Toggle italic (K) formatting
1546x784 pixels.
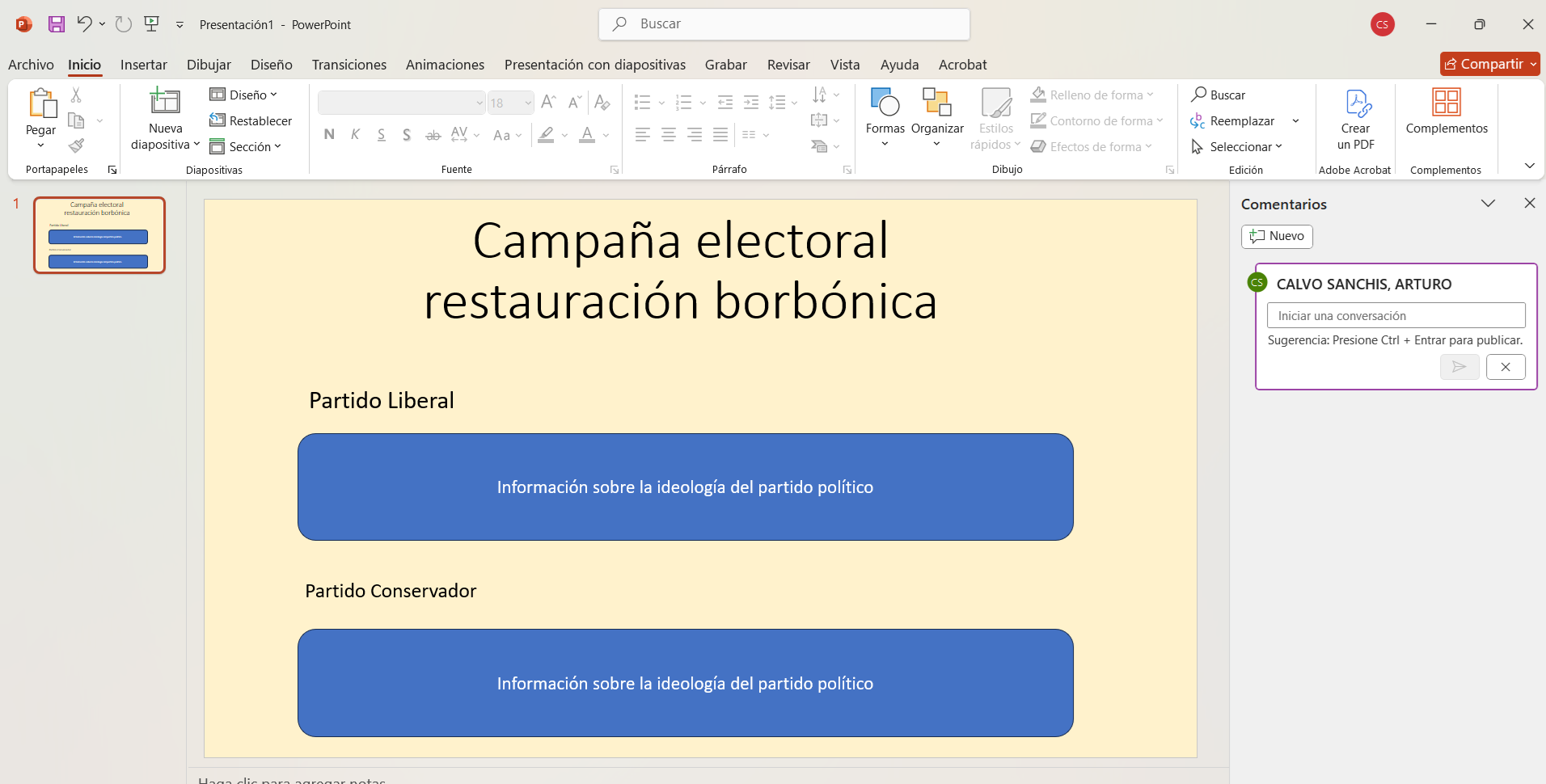(x=355, y=135)
